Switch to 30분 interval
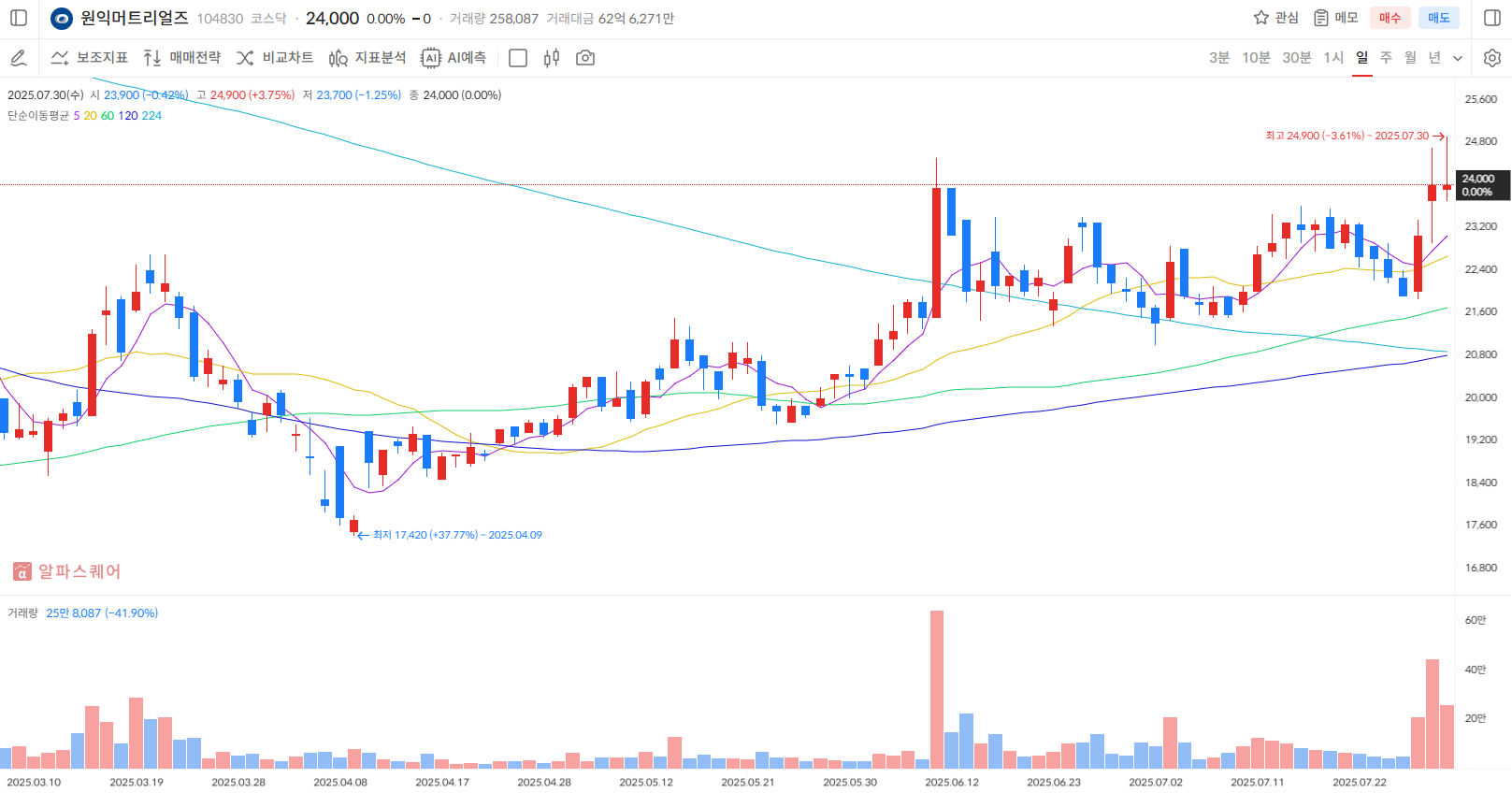 (x=1296, y=58)
